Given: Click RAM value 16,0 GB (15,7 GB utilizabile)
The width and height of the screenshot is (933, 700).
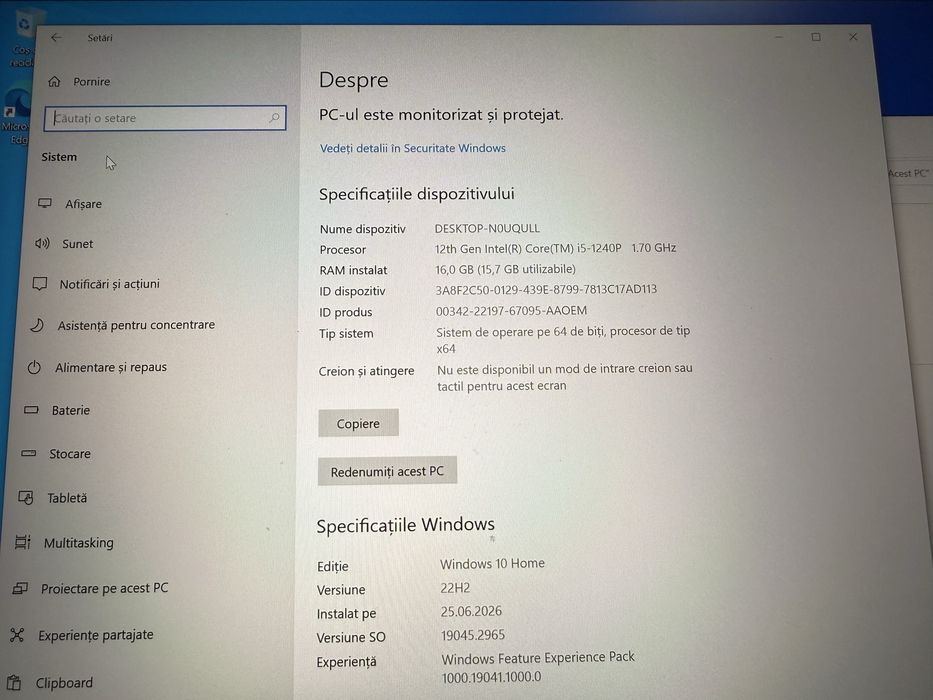Looking at the screenshot, I should click(x=506, y=269).
